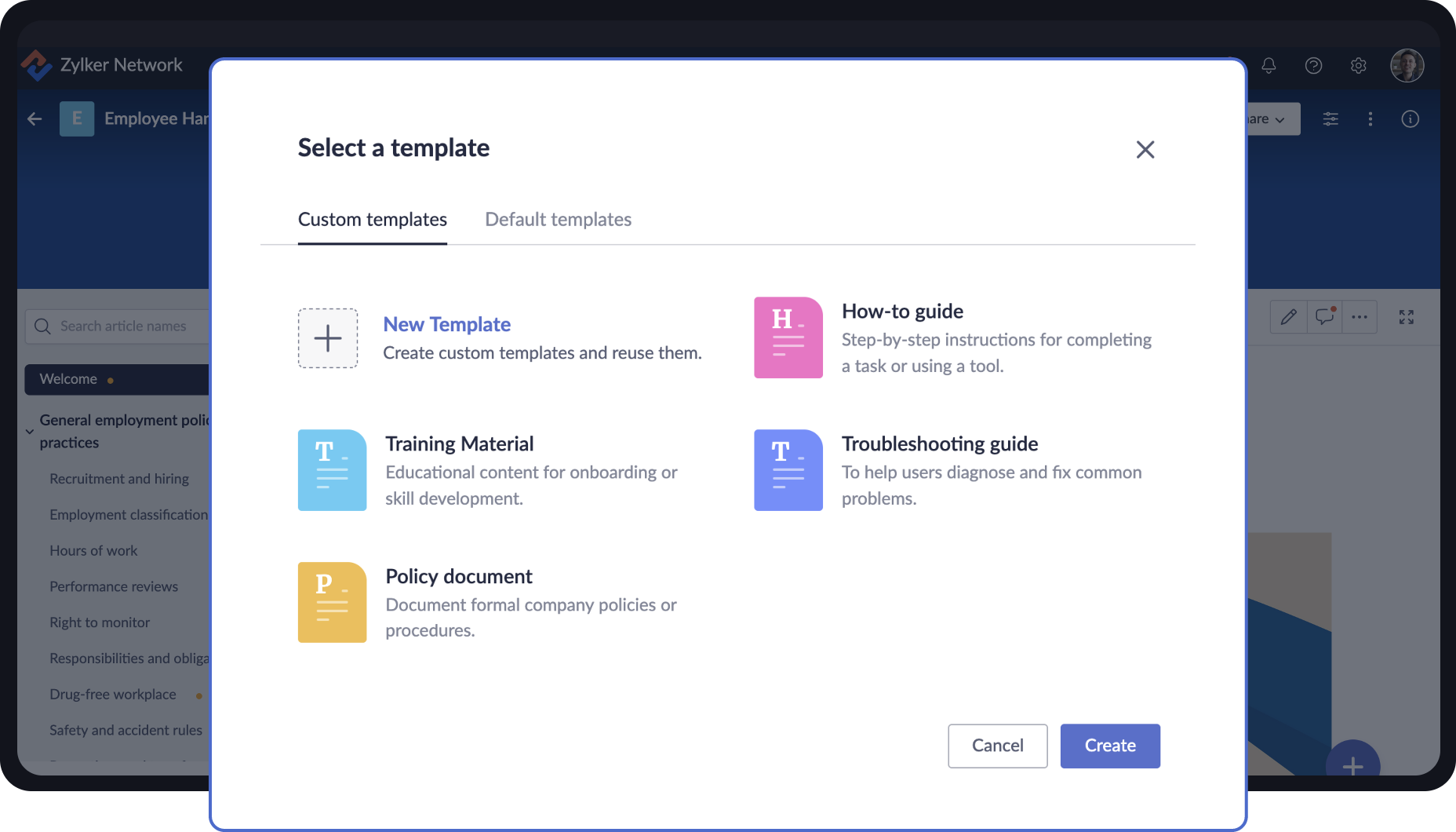The height and width of the screenshot is (832, 1456).
Task: Click the Cancel button
Action: pos(997,746)
